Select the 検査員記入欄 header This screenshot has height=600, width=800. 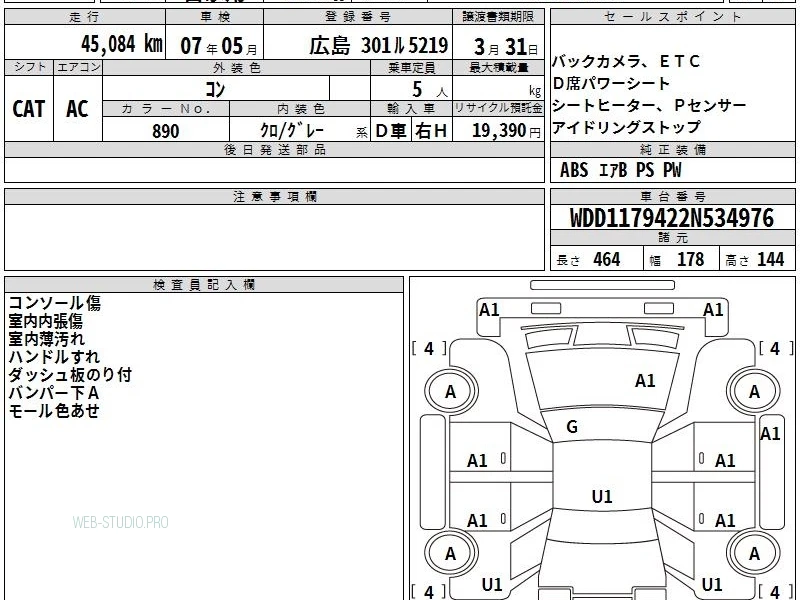(x=204, y=285)
